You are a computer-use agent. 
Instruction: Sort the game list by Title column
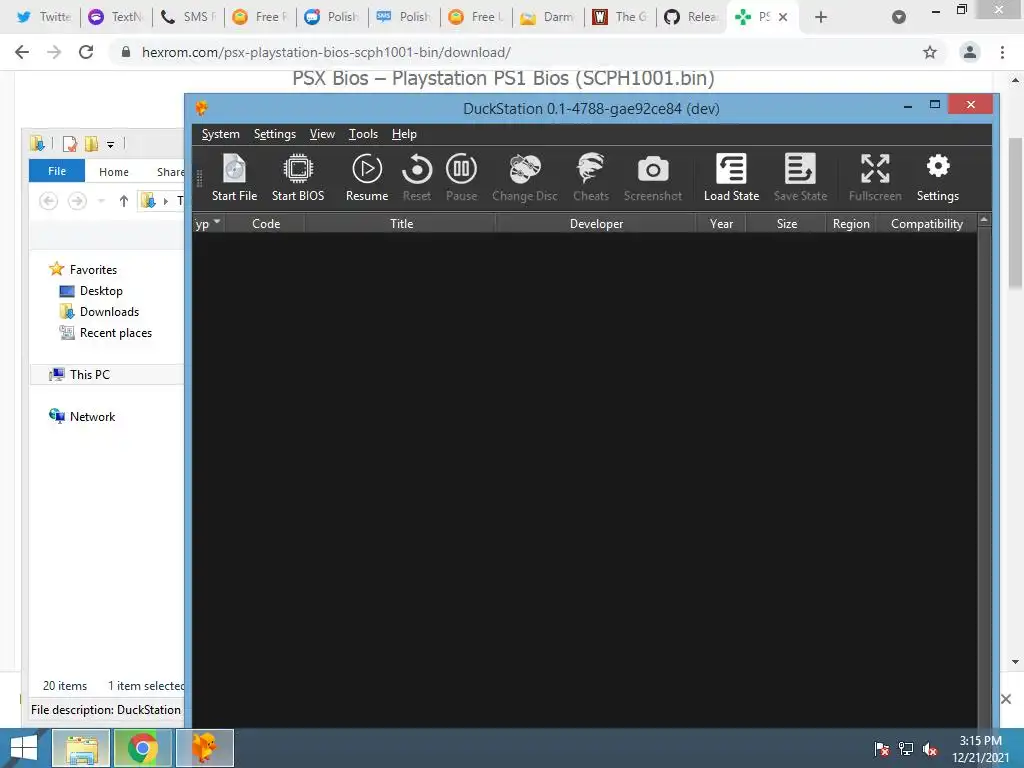(401, 223)
